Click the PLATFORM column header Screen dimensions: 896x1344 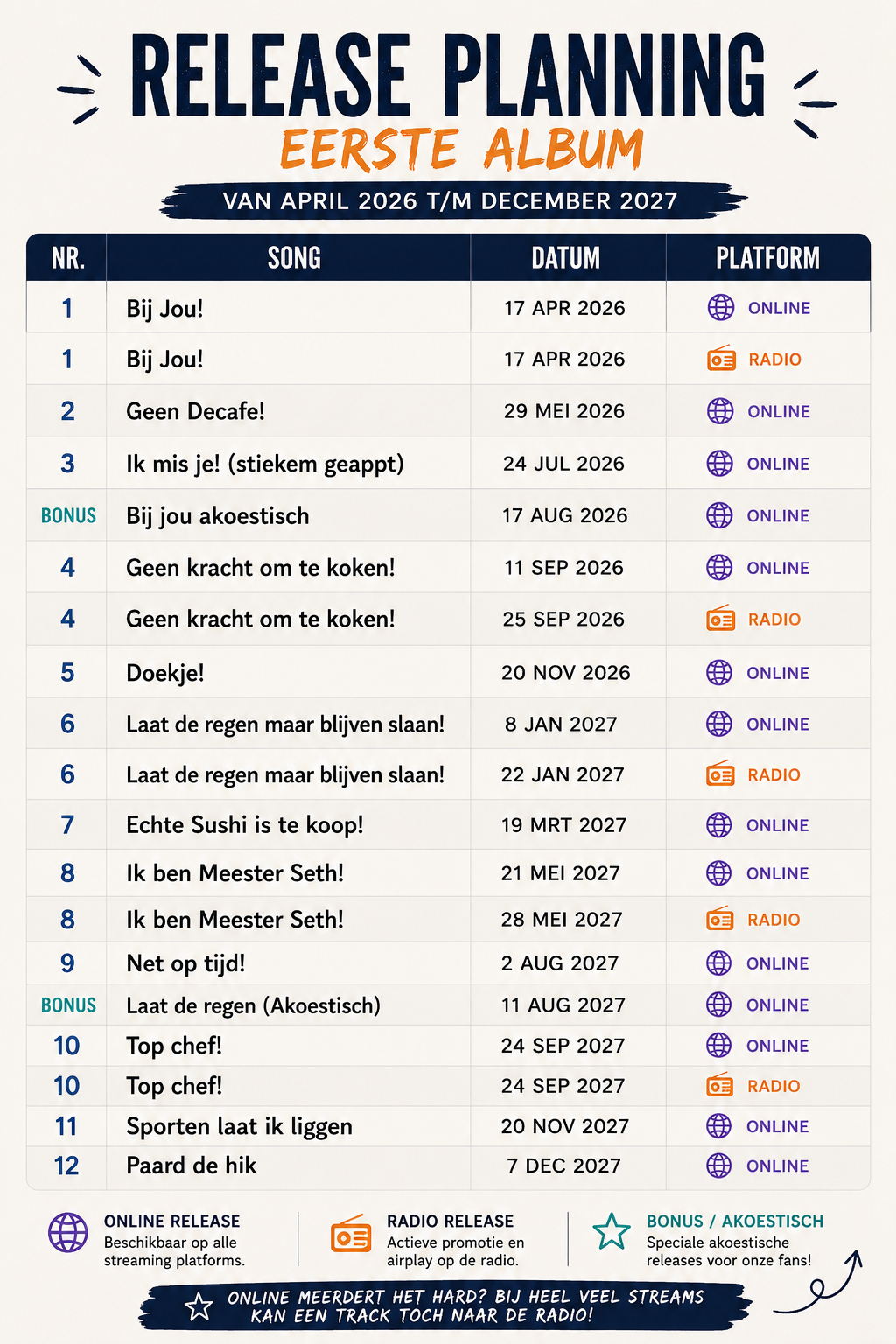tap(768, 258)
